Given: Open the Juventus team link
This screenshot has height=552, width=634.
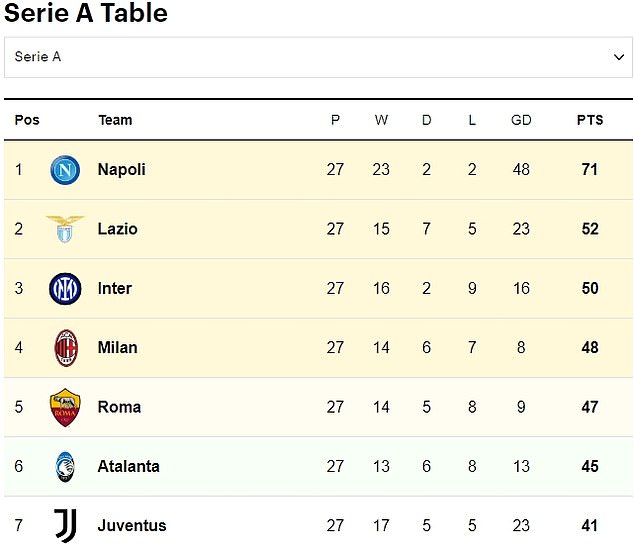Looking at the screenshot, I should coord(132,525).
